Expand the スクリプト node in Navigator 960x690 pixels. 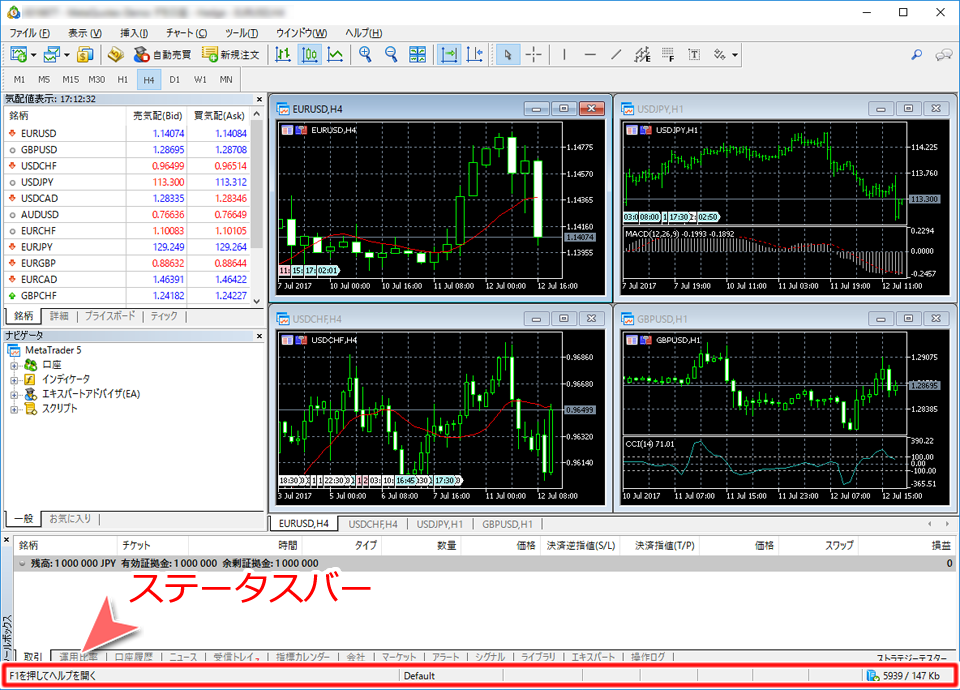click(13, 410)
